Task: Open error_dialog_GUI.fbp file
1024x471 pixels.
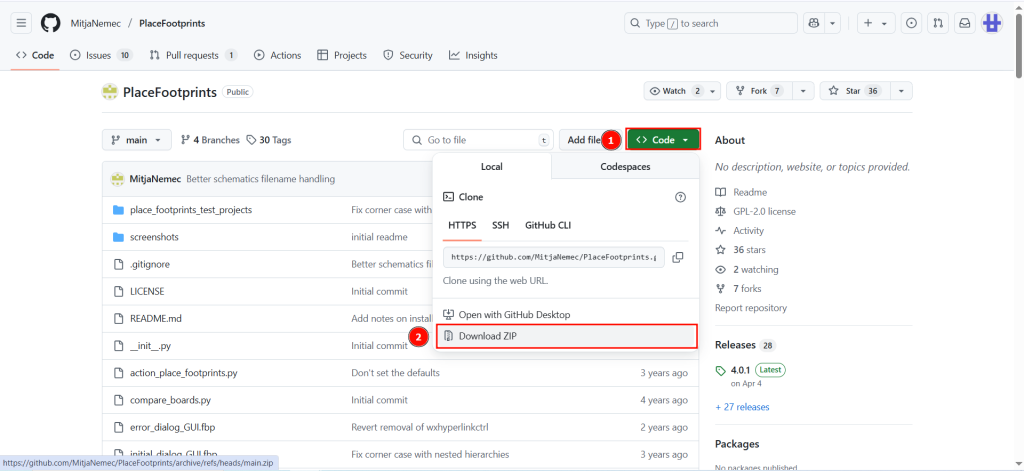Action: (171, 427)
